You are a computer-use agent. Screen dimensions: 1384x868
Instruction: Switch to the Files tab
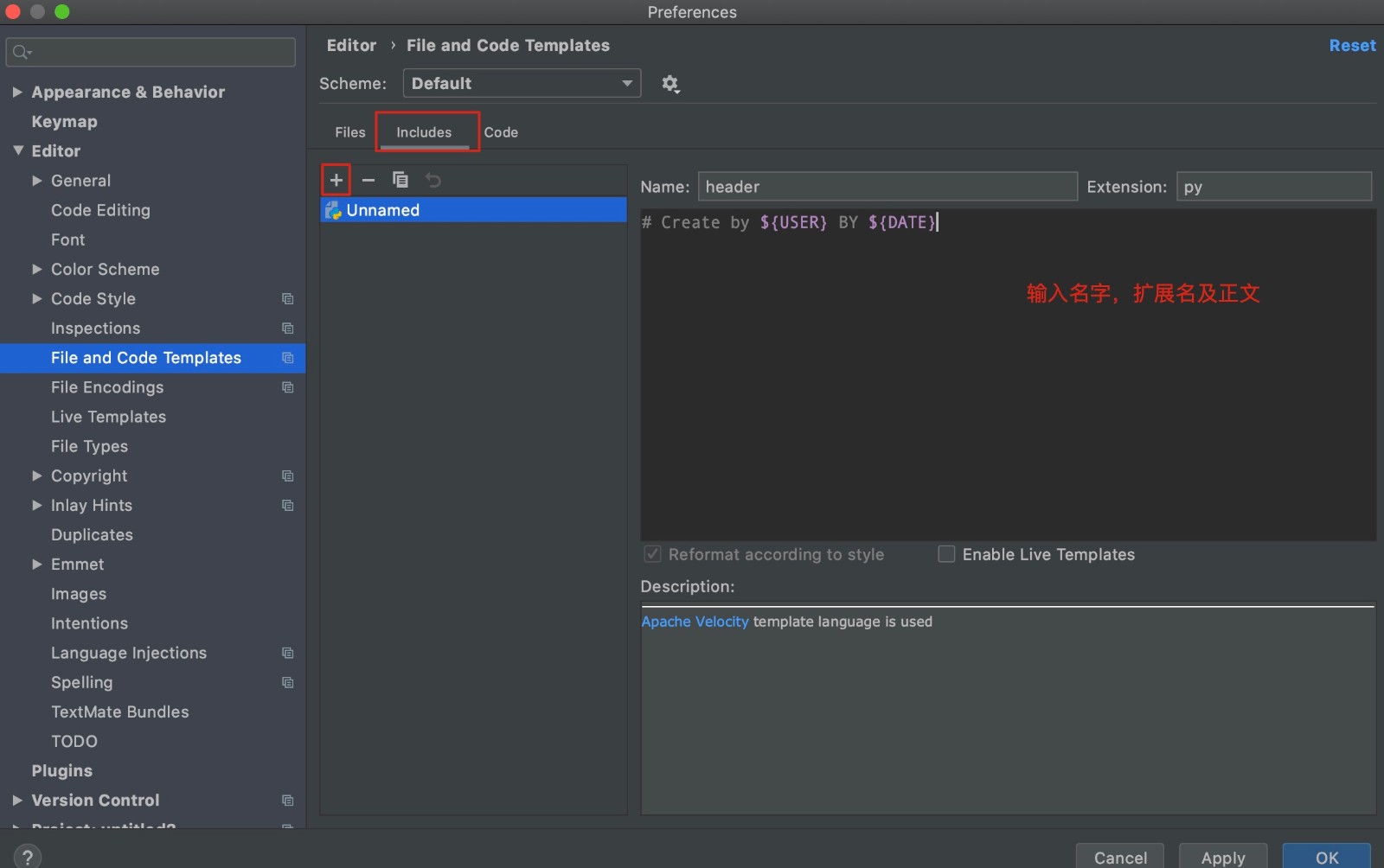350,132
